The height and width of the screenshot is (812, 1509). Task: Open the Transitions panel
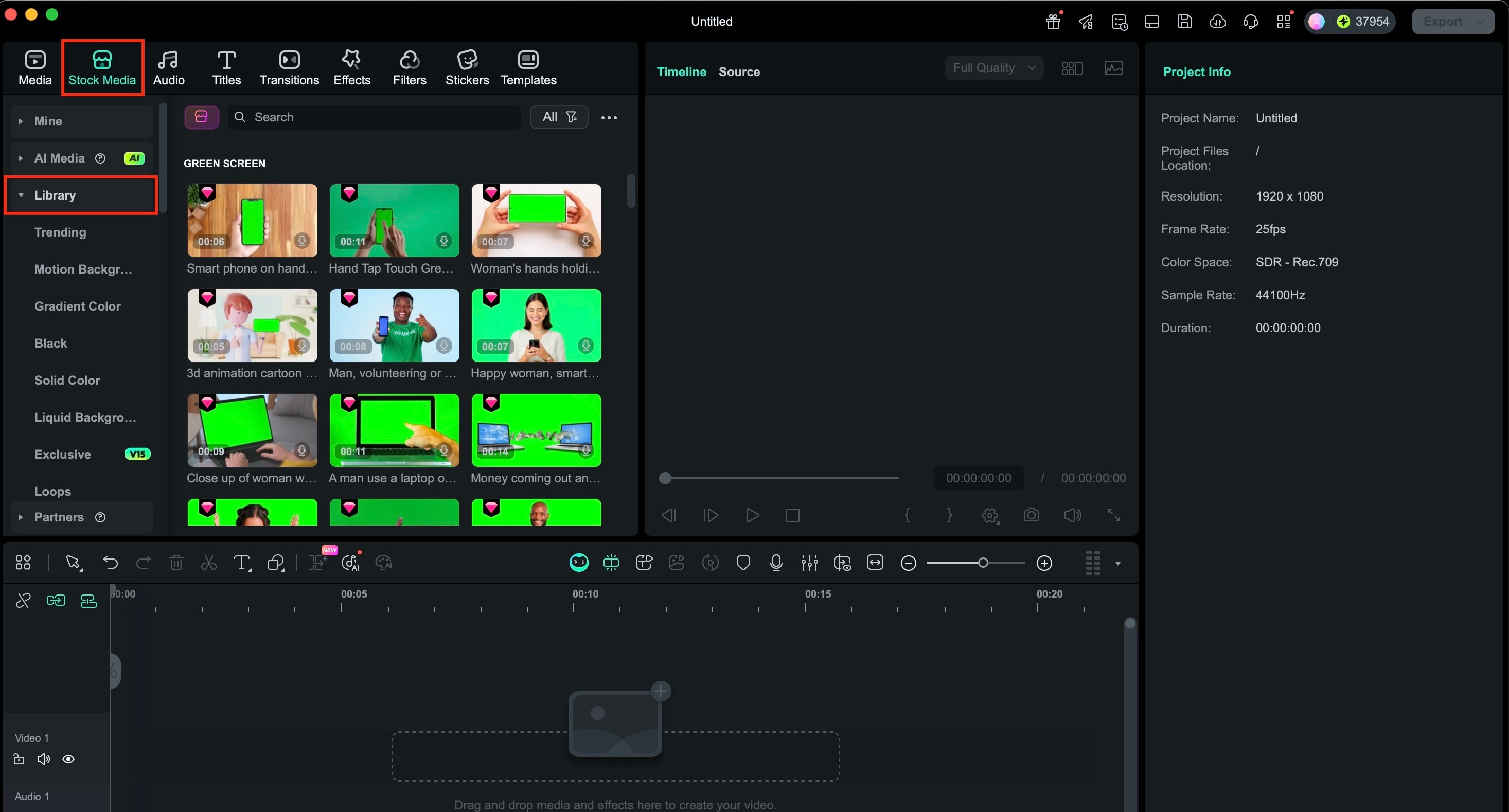pyautogui.click(x=288, y=66)
